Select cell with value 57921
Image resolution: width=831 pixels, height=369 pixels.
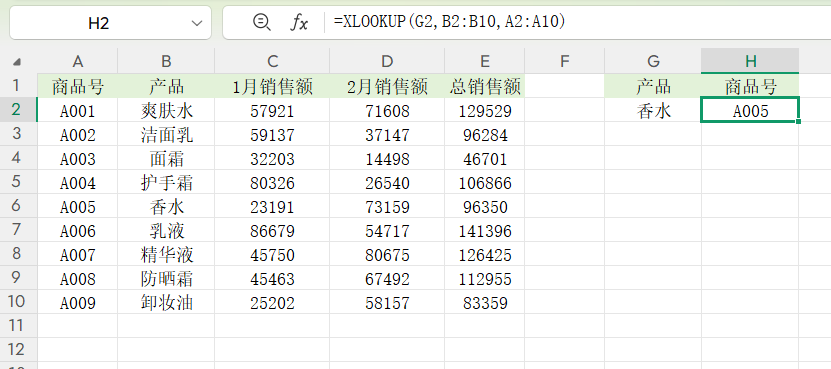272,110
